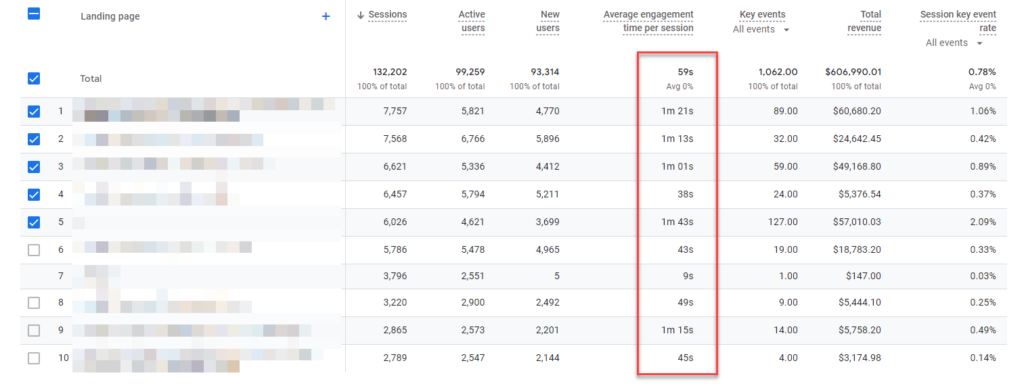Click the active users value 5,336
Screen dimensions: 1024x386
coord(473,167)
